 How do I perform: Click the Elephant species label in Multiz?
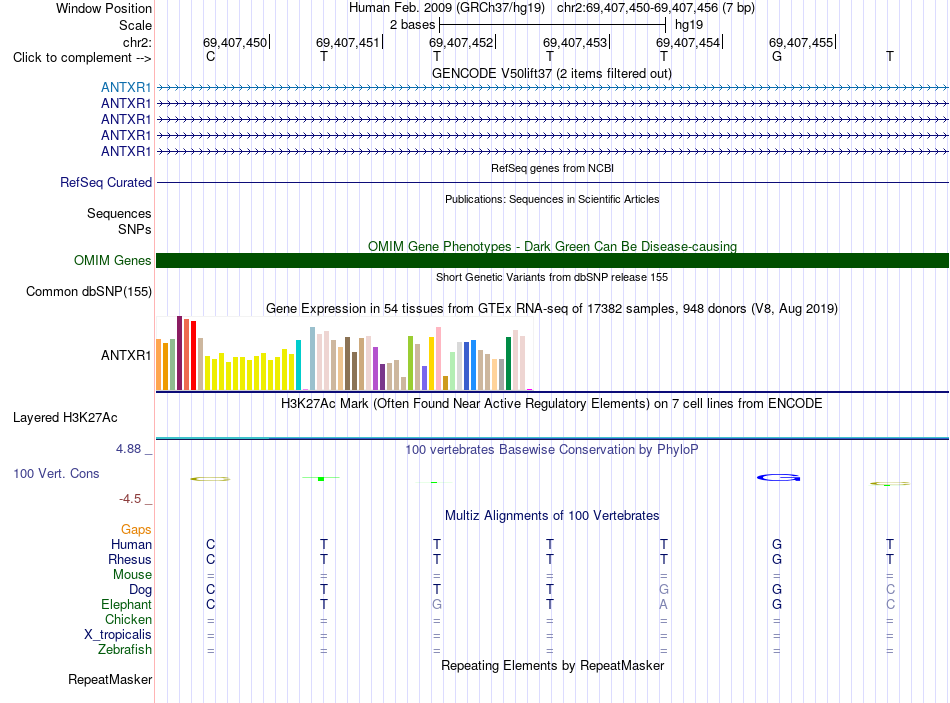[127, 604]
